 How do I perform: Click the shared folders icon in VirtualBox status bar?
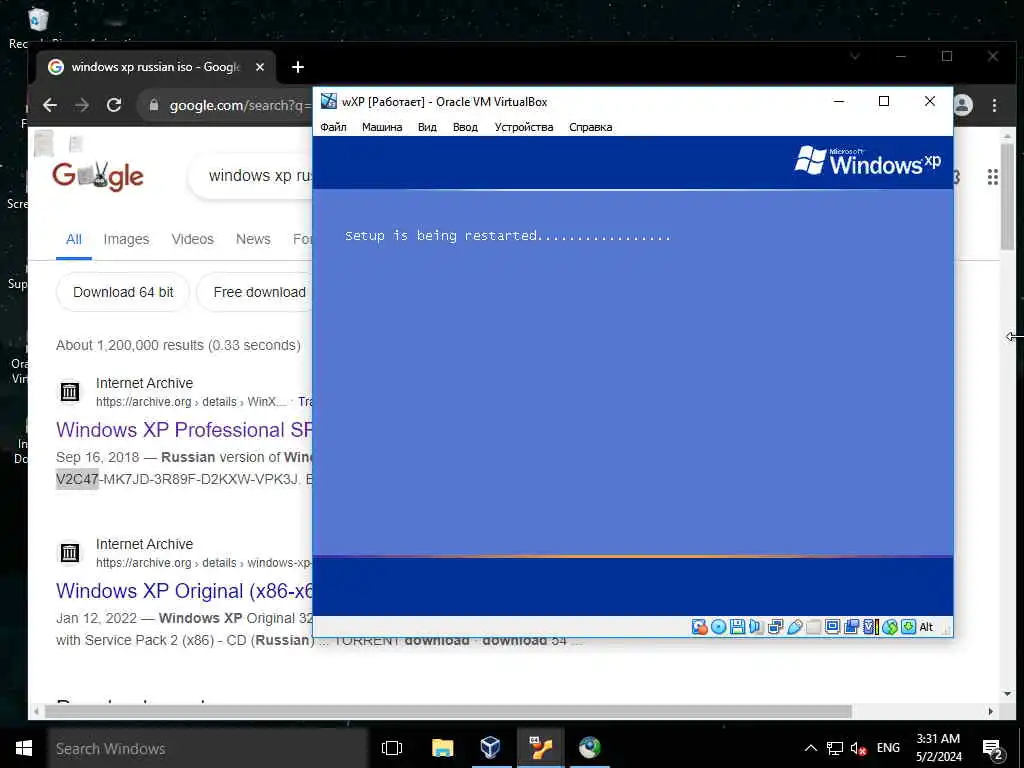click(x=813, y=627)
